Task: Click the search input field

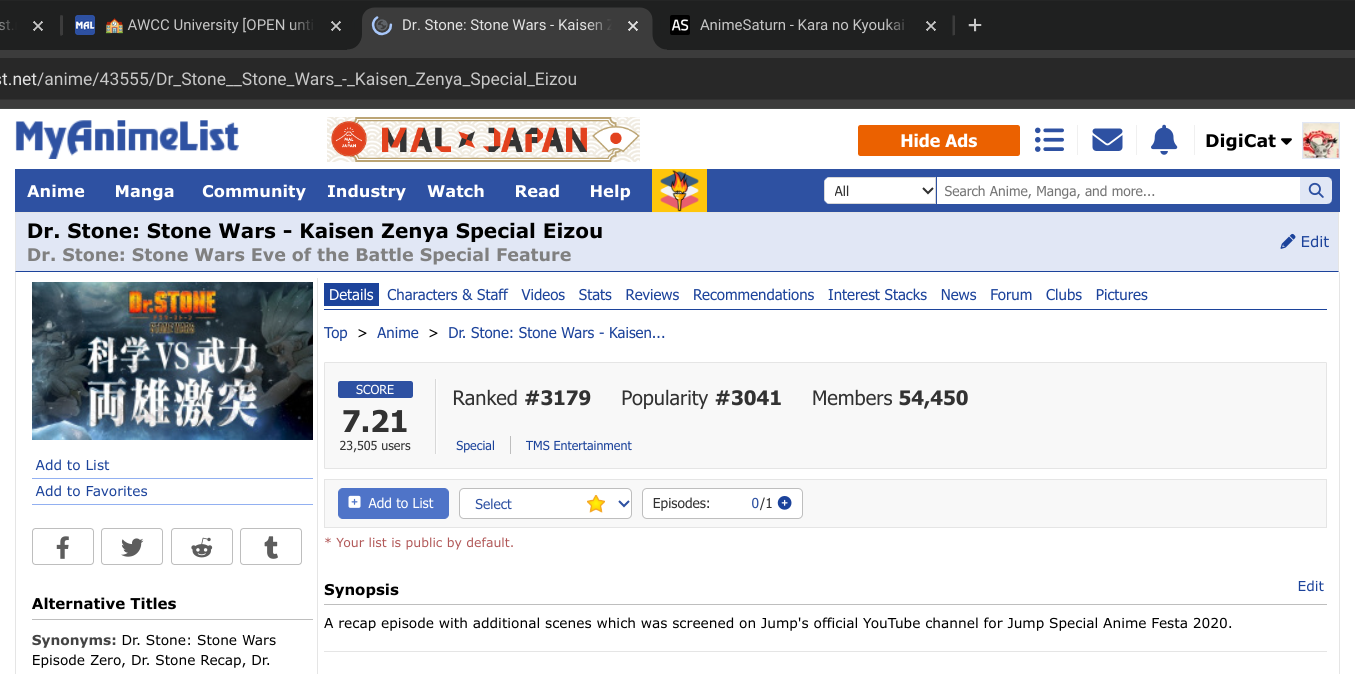Action: [1118, 191]
